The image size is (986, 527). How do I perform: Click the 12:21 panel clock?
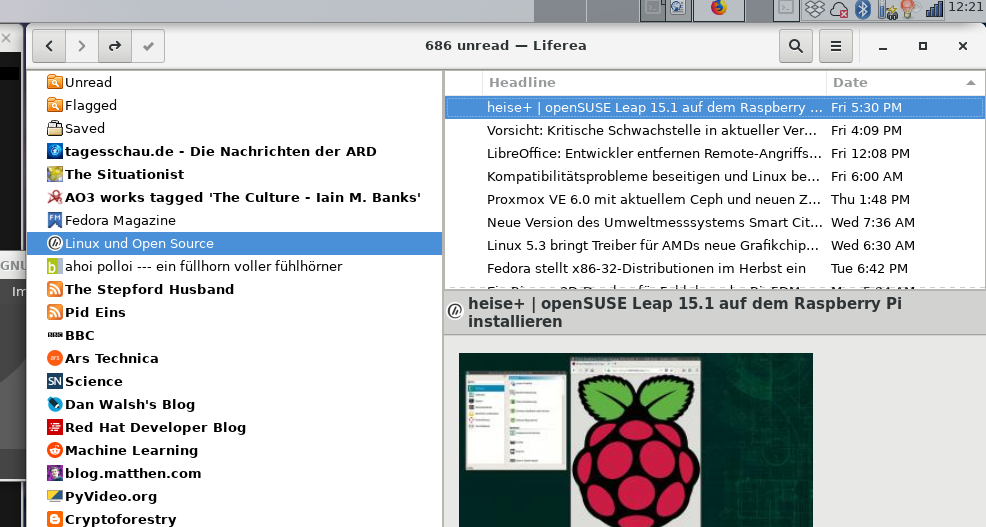coord(966,7)
